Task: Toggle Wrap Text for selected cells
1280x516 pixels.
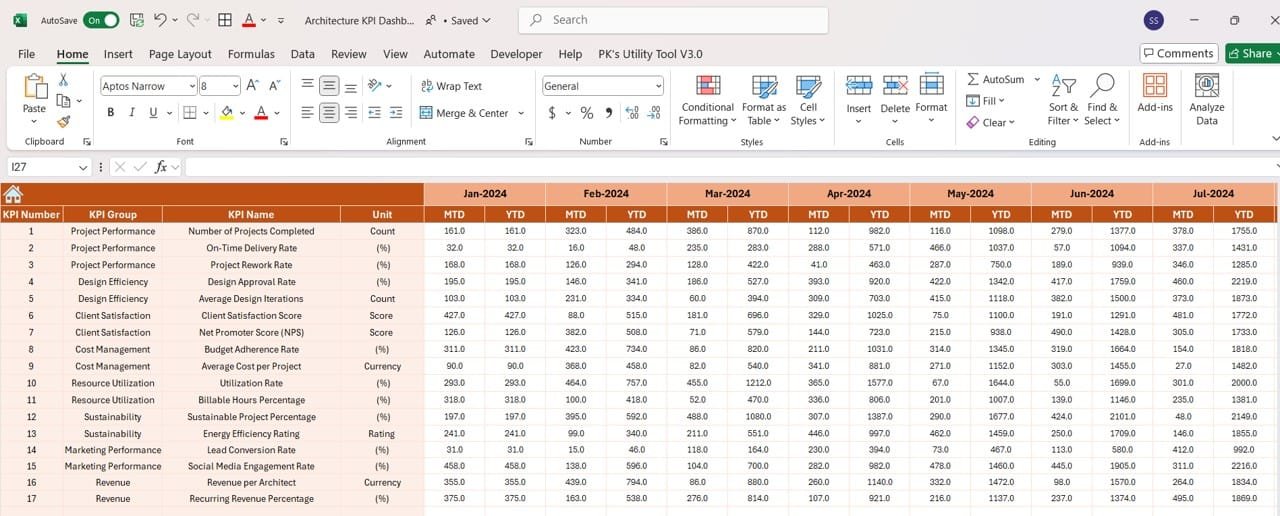Action: pos(450,86)
